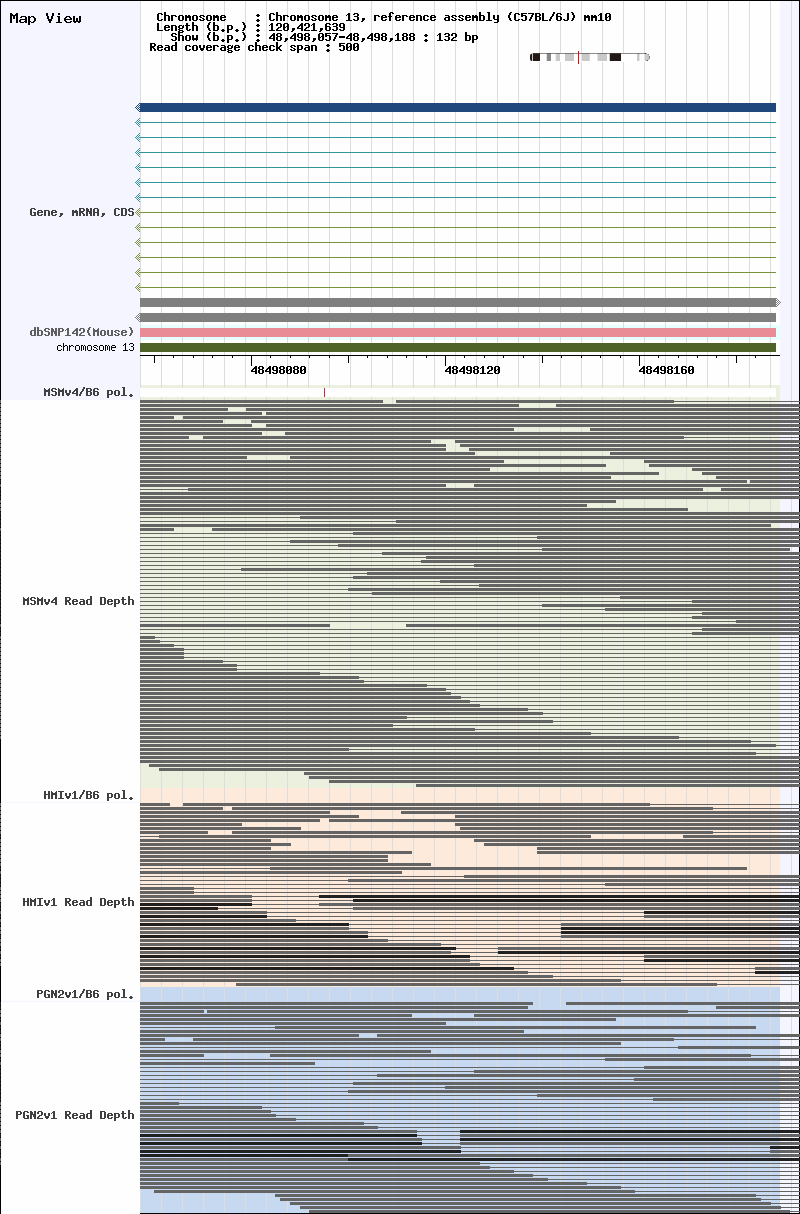
Task: Select the pink dbSNP142 track bar
Action: 458,332
